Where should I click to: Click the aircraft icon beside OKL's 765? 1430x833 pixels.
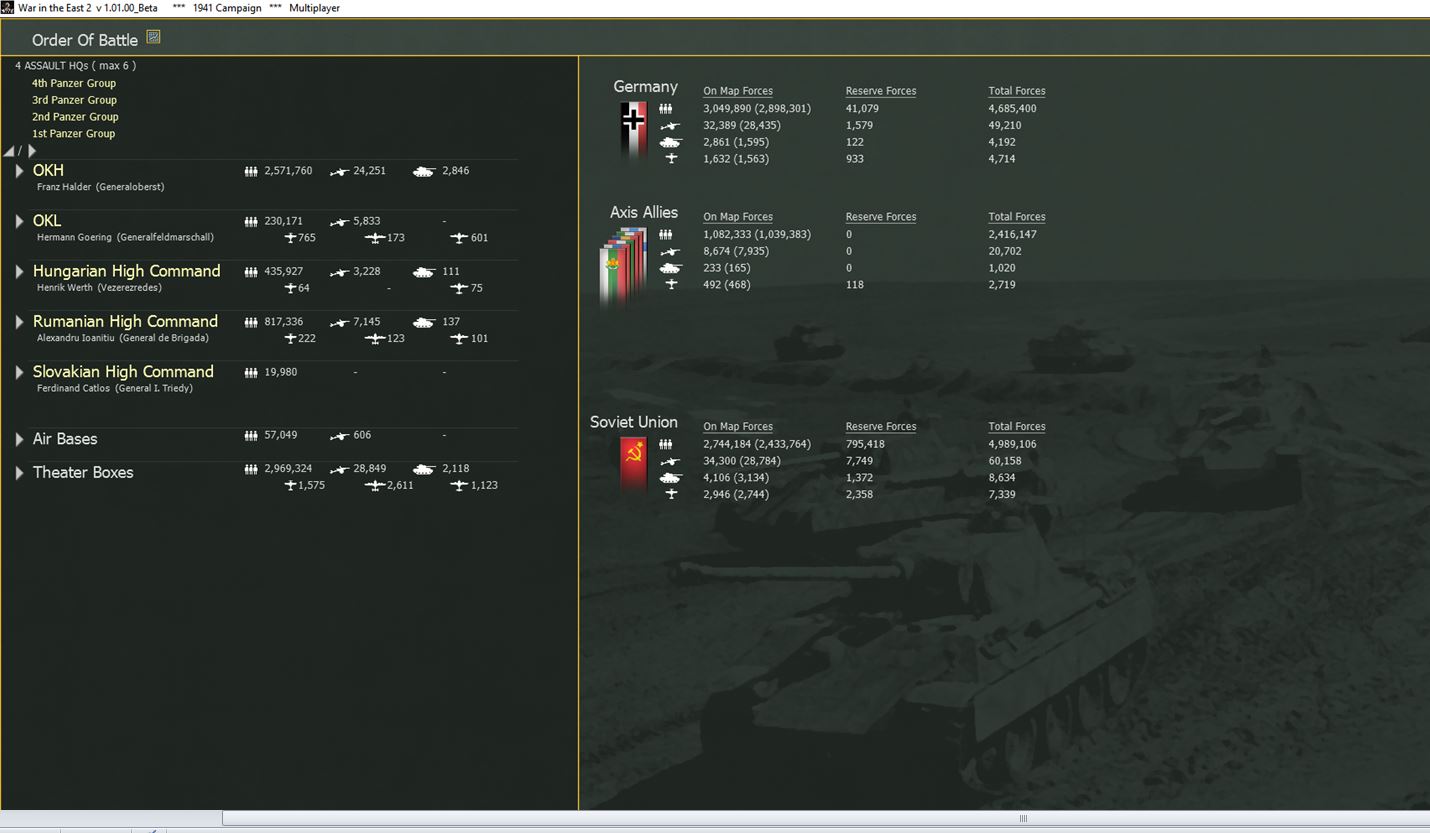(x=291, y=238)
